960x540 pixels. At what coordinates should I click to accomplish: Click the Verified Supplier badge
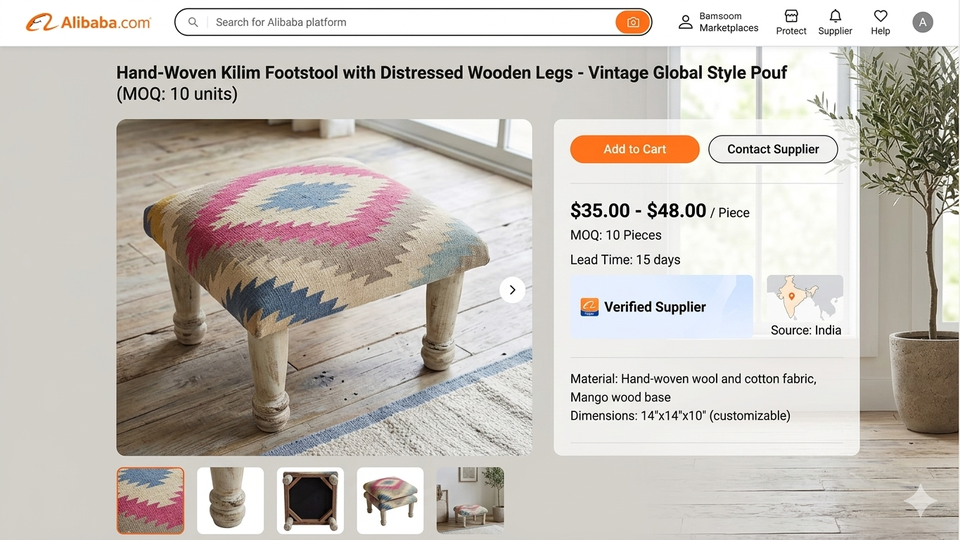[x=661, y=307]
